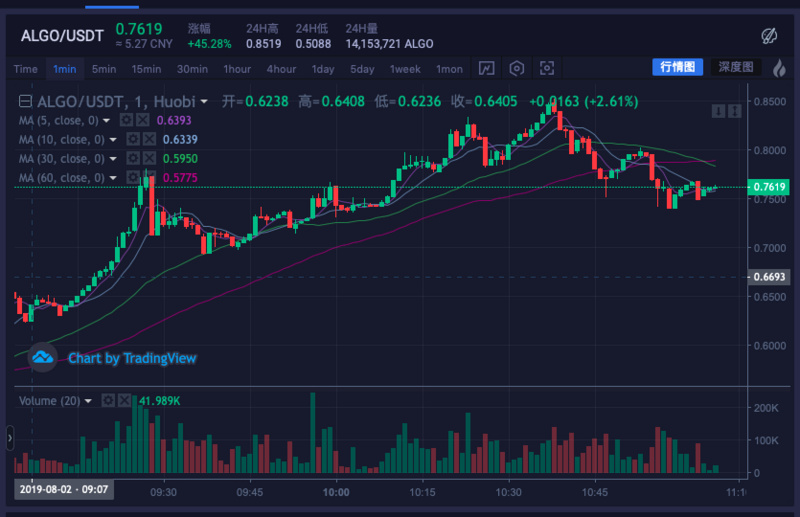This screenshot has width=800, height=517.
Task: Open settings gear for MA (30, close, 0)
Action: coord(133,158)
